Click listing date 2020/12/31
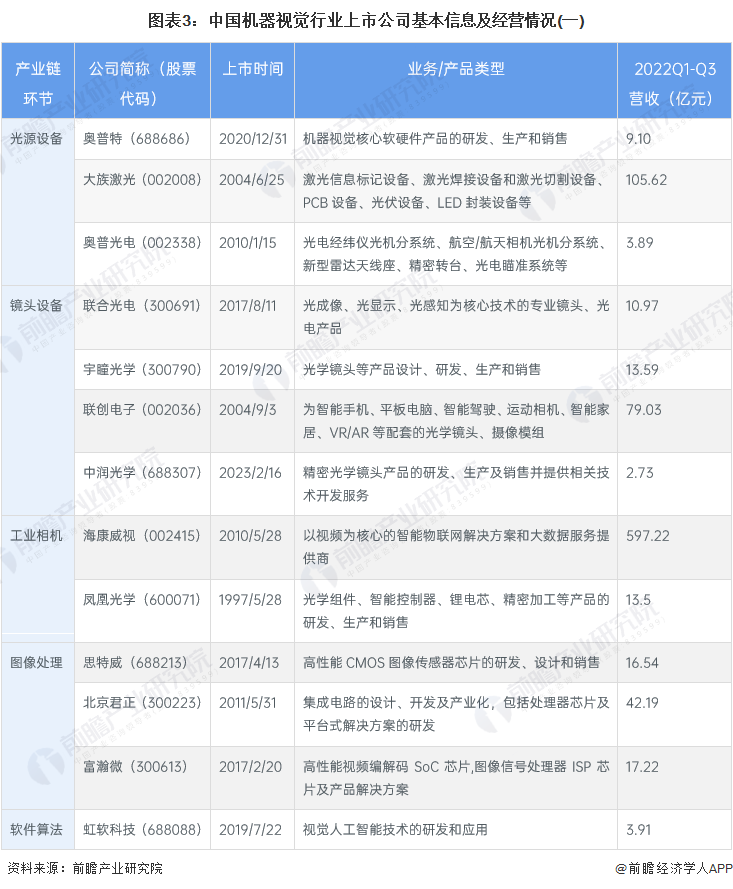733x889 pixels. 253,139
